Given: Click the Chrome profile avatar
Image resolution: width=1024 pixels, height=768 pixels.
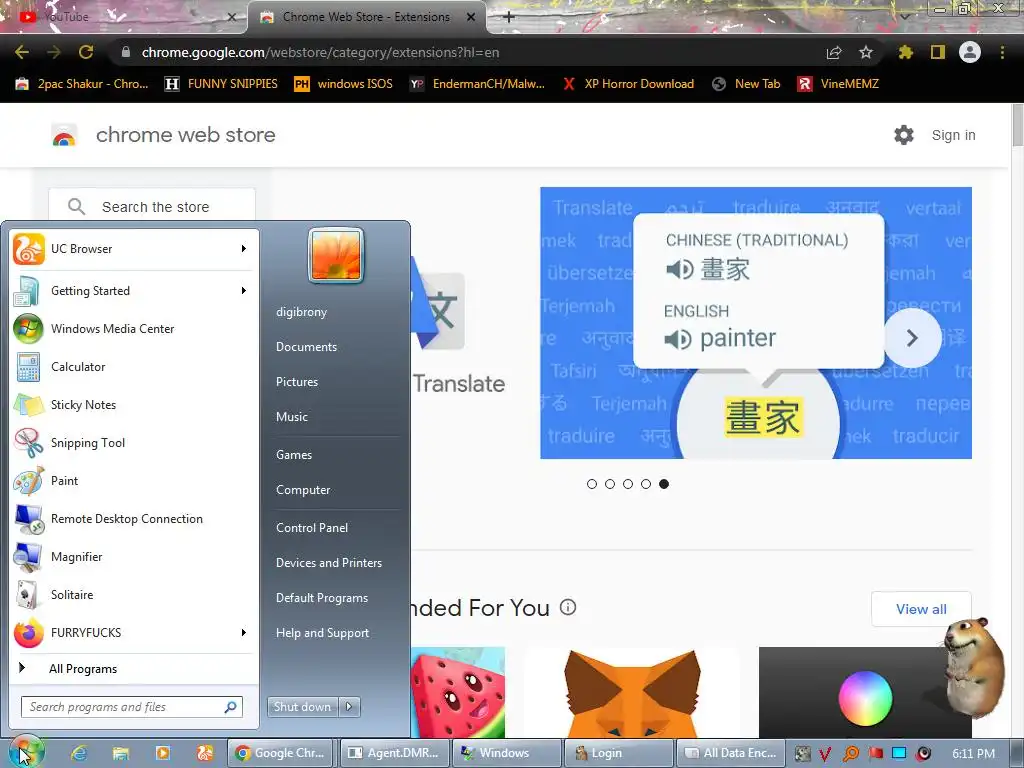Looking at the screenshot, I should coord(970,52).
